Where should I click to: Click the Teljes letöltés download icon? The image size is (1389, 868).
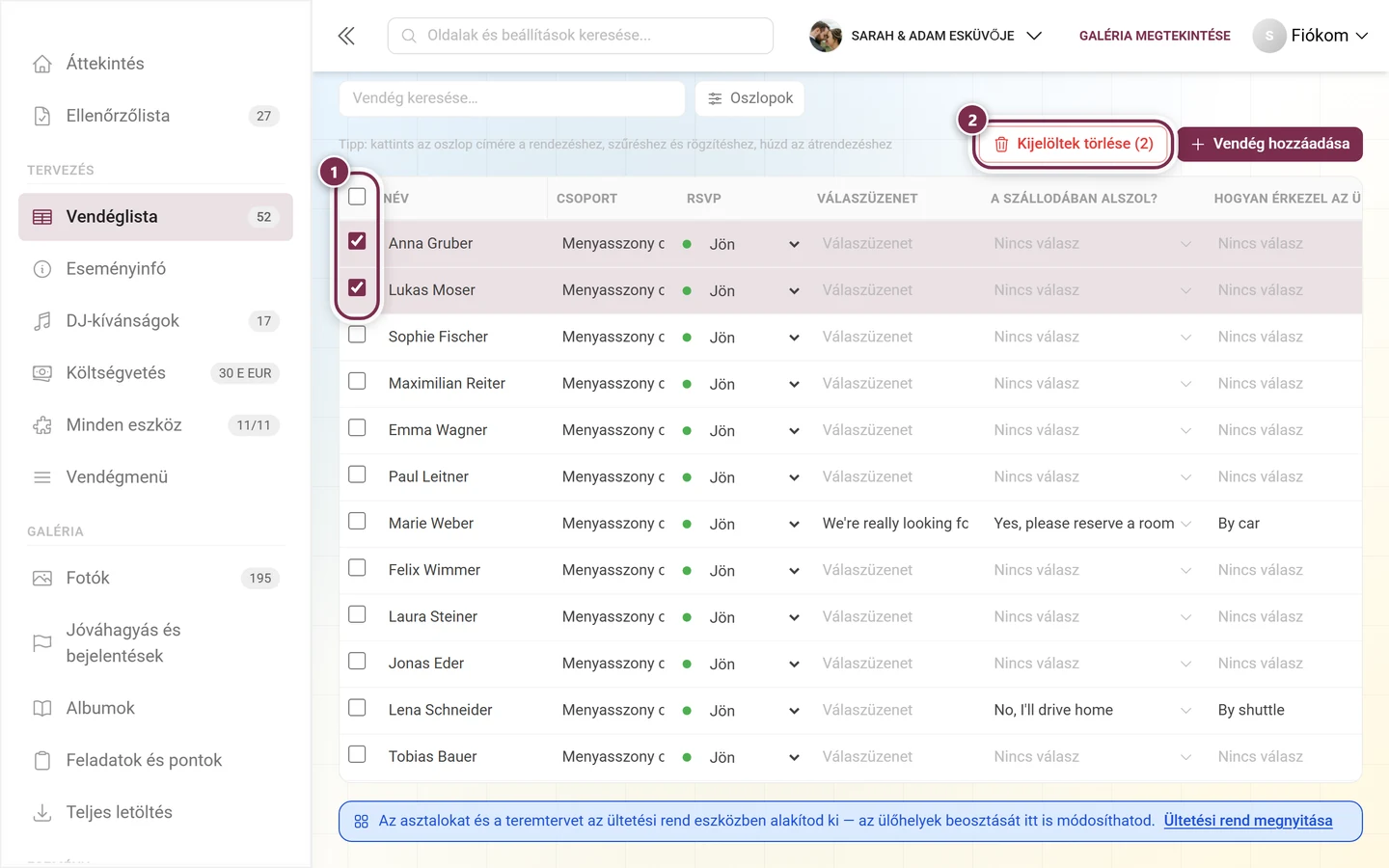(42, 813)
